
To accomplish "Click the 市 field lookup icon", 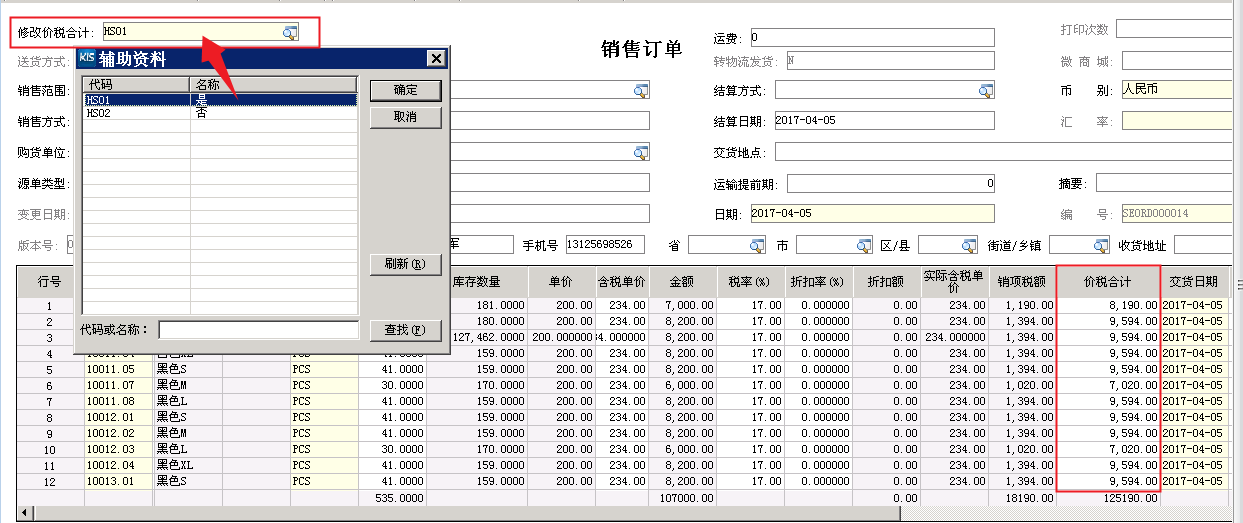I will pyautogui.click(x=864, y=245).
